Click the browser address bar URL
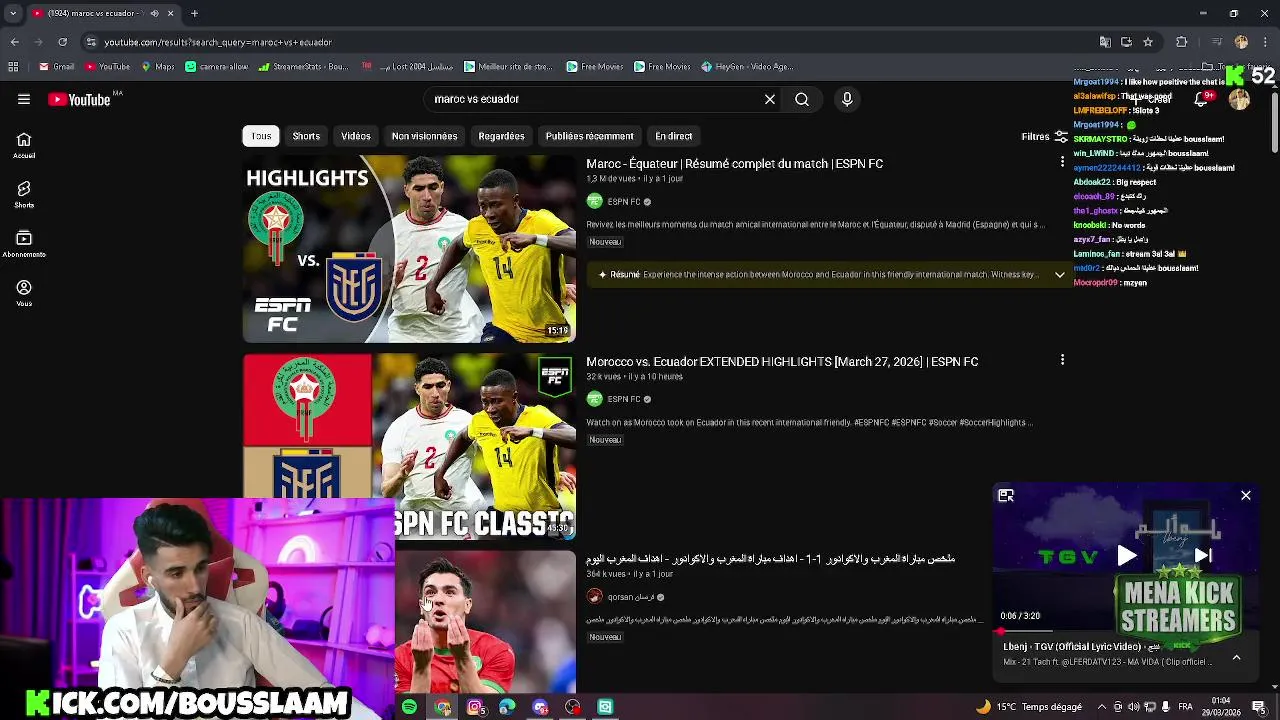The width and height of the screenshot is (1280, 720). tap(218, 42)
